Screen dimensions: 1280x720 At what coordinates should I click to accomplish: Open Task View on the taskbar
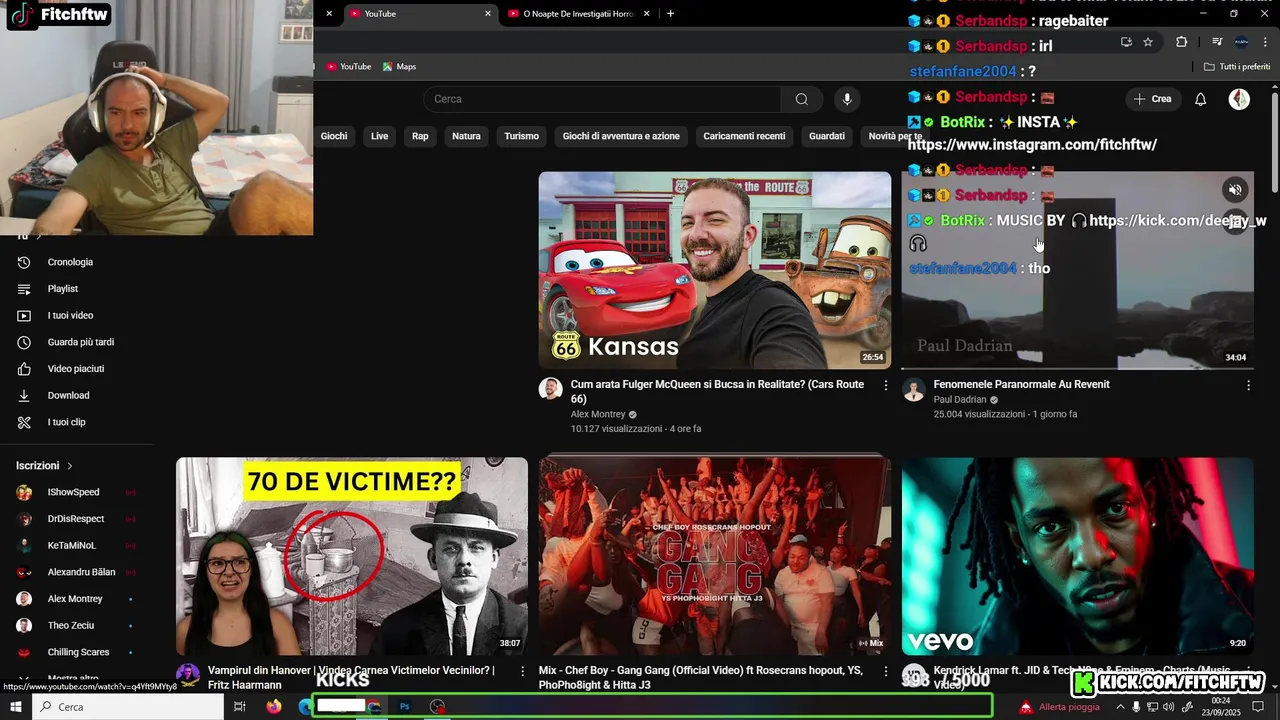pyautogui.click(x=240, y=707)
